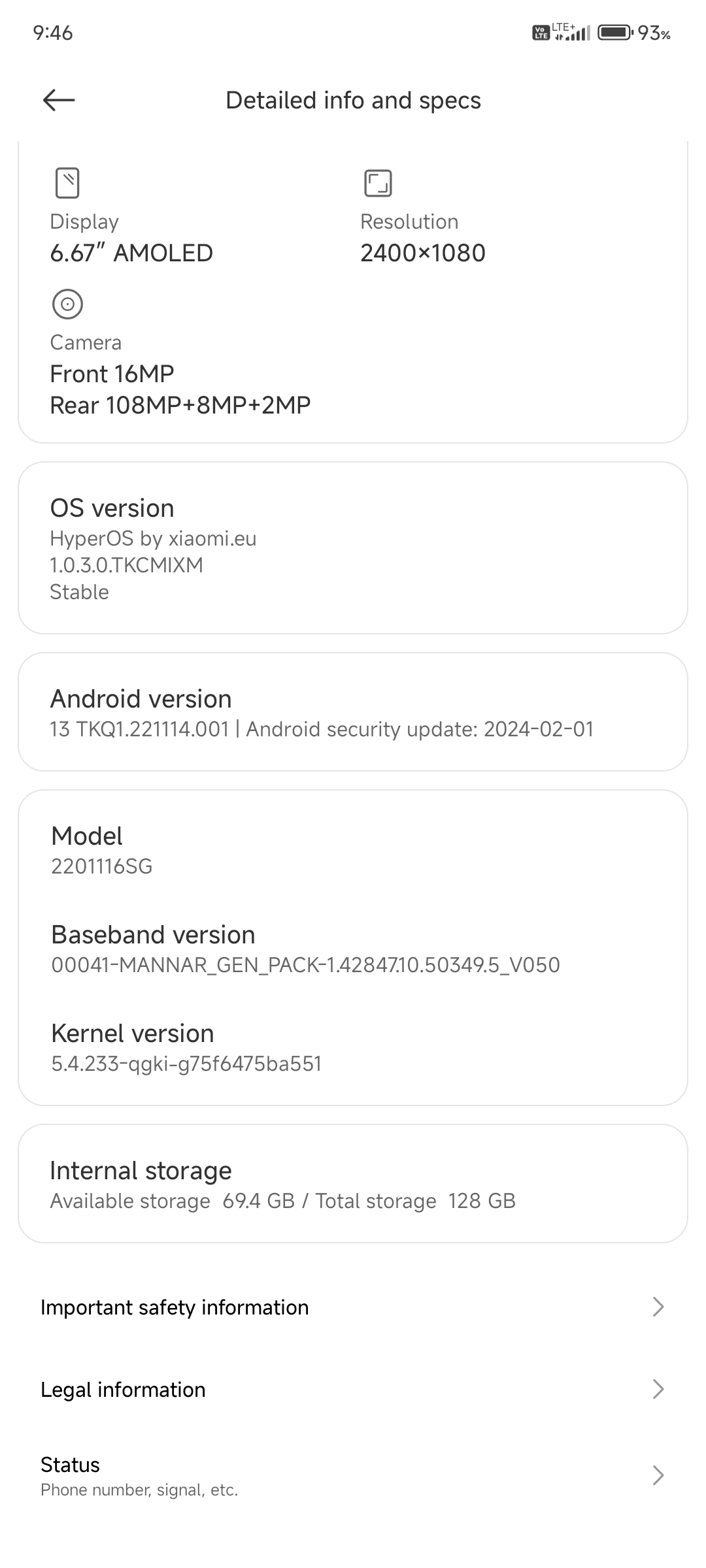Tap the 9:46 clock in status bar
The image size is (706, 1568).
tap(53, 33)
